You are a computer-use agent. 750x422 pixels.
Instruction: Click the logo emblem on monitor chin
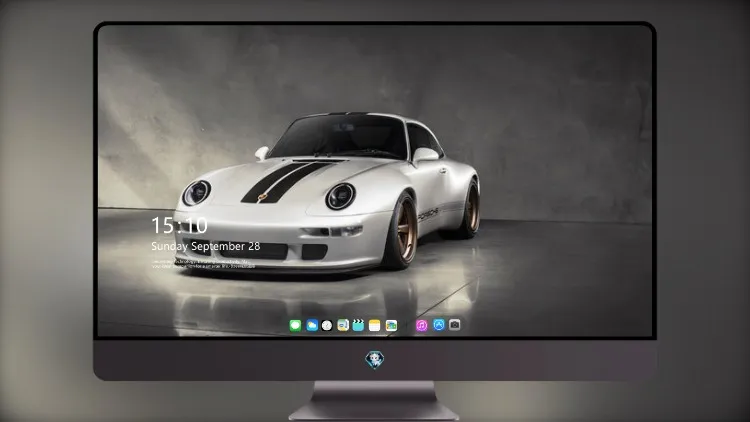(375, 360)
